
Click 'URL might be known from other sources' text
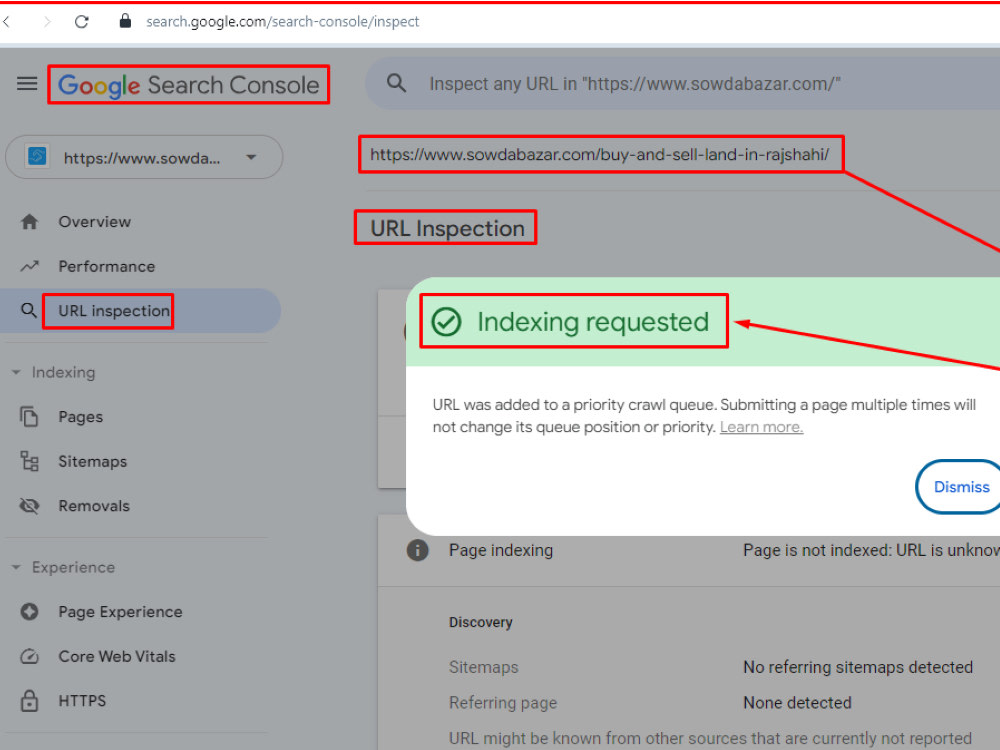click(710, 738)
